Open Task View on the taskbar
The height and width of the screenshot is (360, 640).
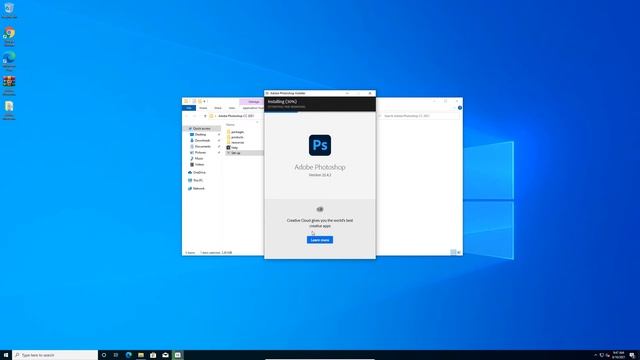pos(116,355)
